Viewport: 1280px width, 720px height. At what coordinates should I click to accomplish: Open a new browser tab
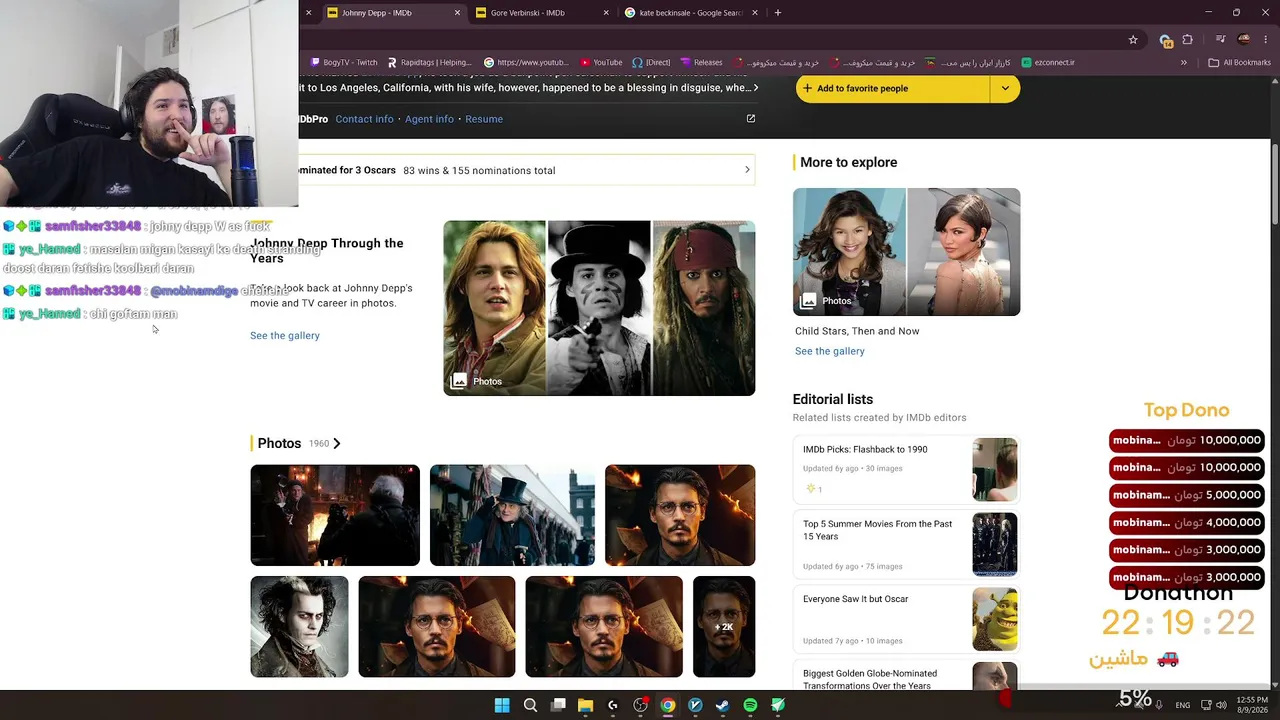coord(778,13)
